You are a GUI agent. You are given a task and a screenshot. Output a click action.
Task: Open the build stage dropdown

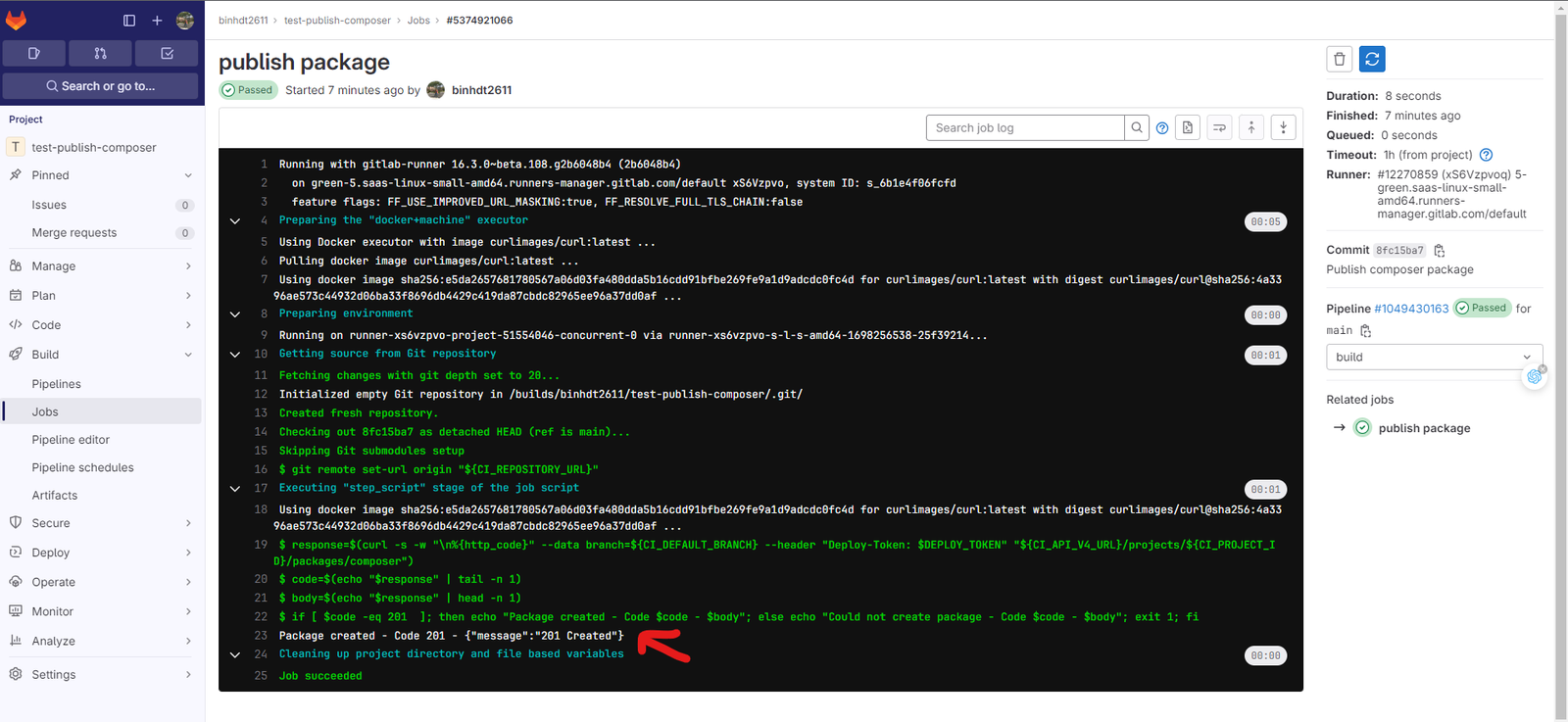click(x=1434, y=358)
